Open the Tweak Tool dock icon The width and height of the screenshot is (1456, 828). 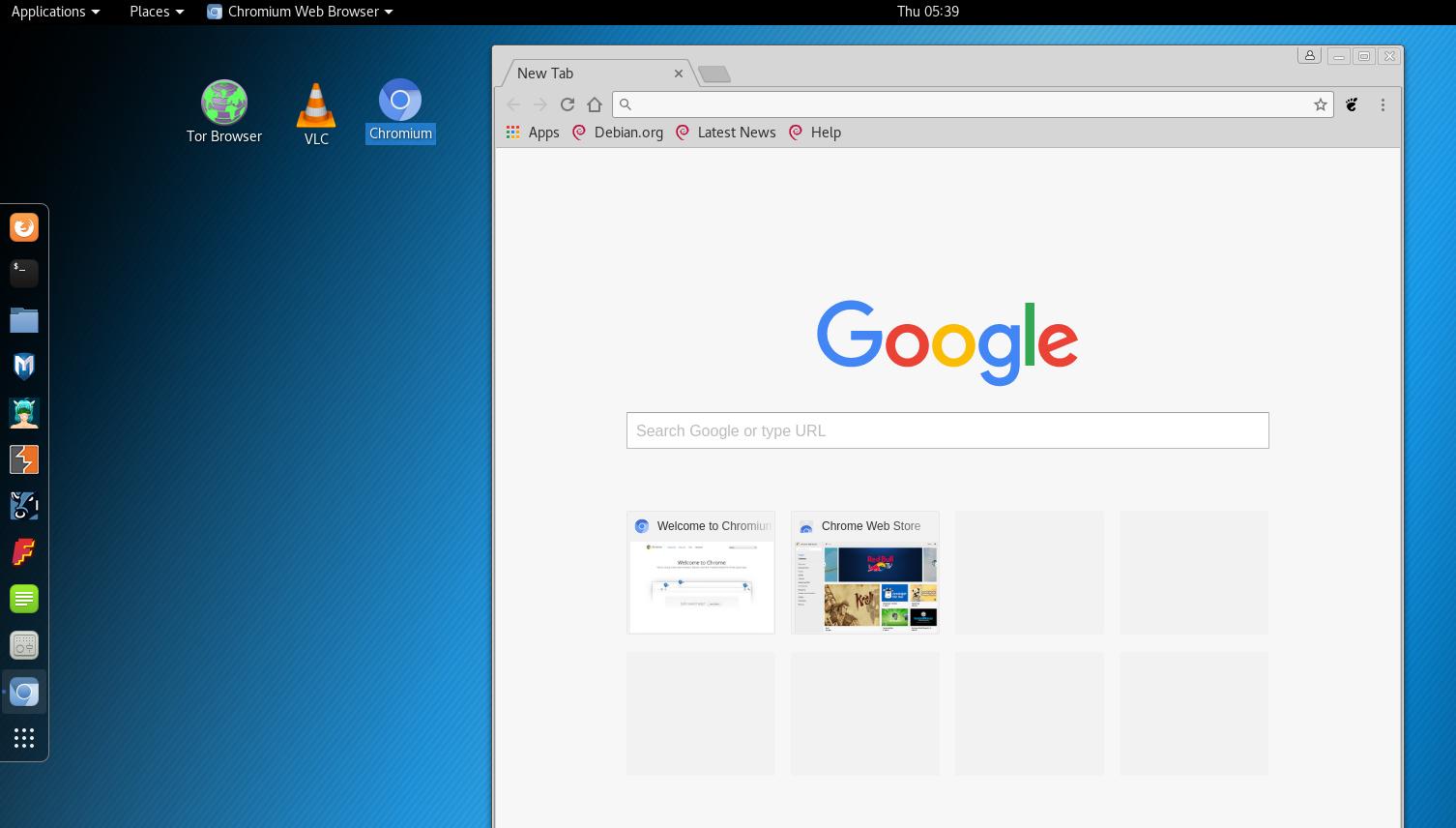[24, 645]
